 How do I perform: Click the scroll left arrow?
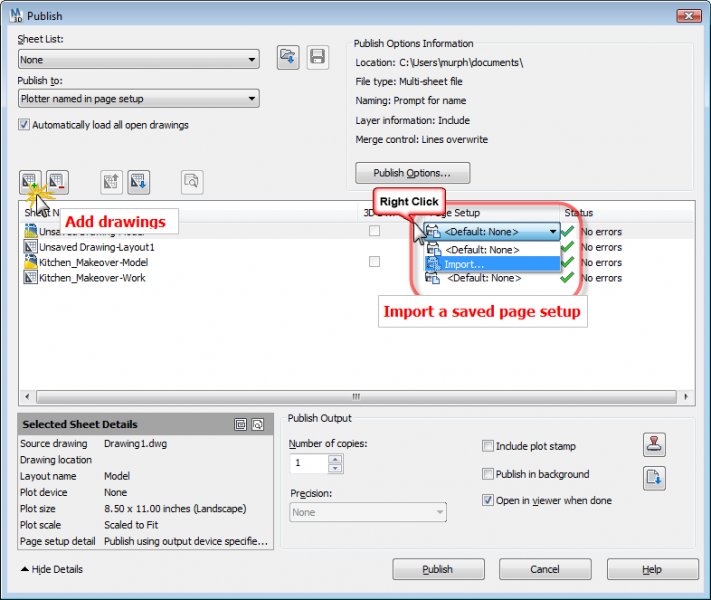tap(27, 396)
